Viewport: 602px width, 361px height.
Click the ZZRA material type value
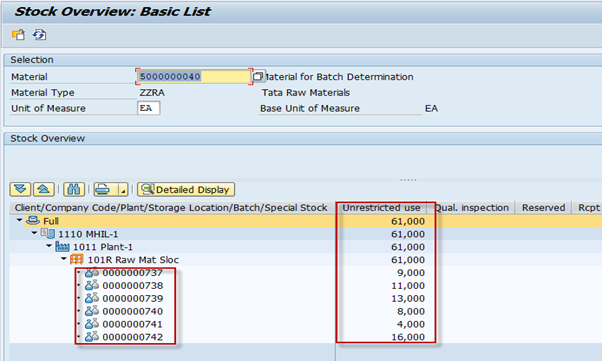point(152,93)
